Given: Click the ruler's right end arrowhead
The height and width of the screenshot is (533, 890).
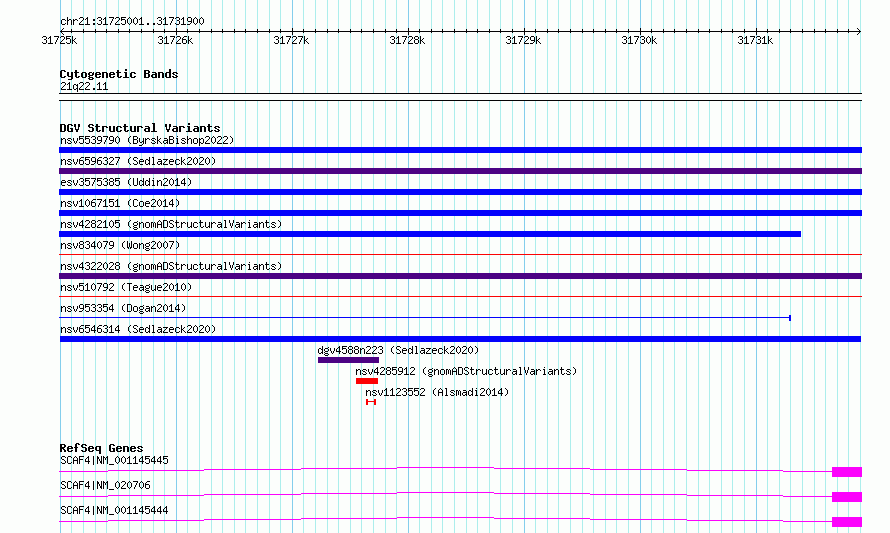Looking at the screenshot, I should (x=859, y=31).
